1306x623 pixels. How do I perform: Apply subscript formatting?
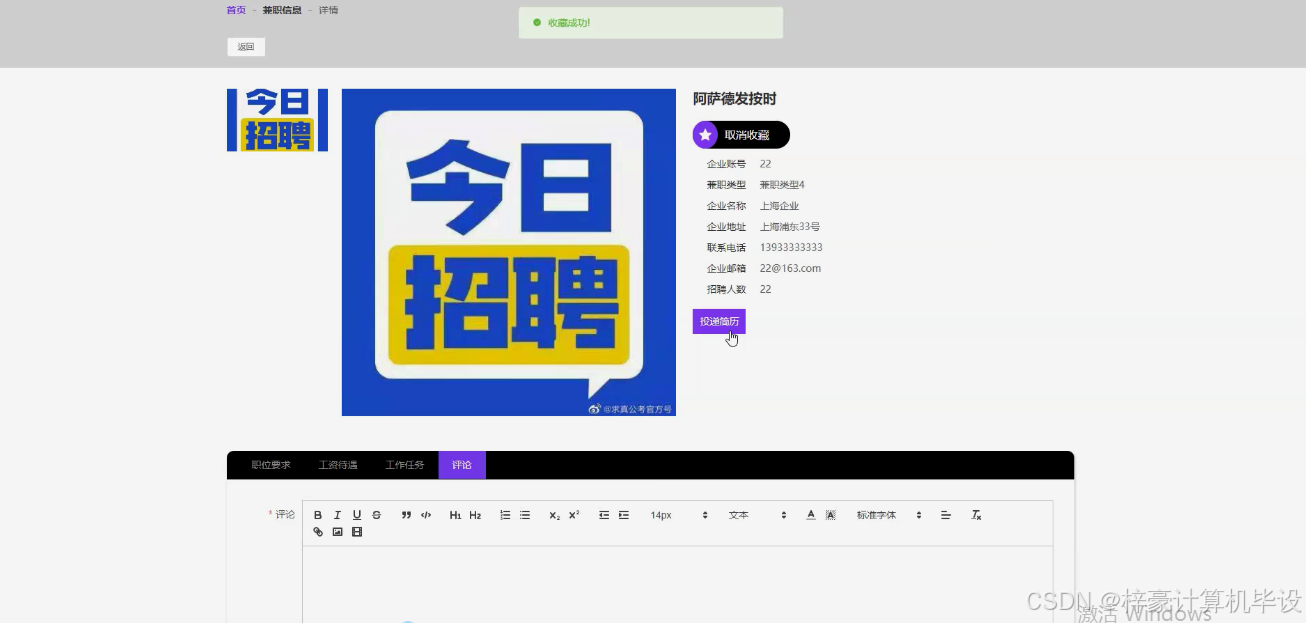554,515
